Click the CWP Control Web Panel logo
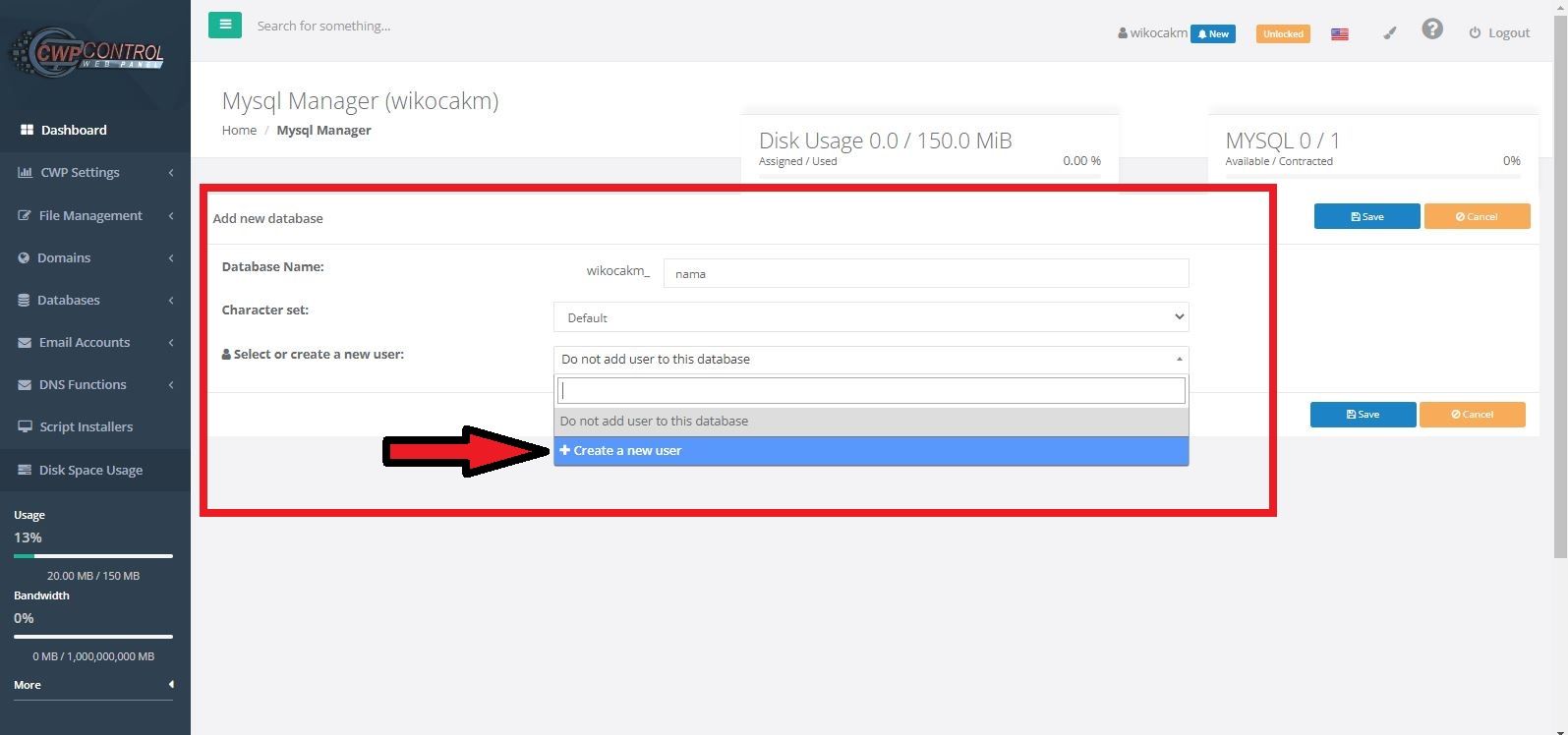The height and width of the screenshot is (735, 1568). pyautogui.click(x=87, y=51)
